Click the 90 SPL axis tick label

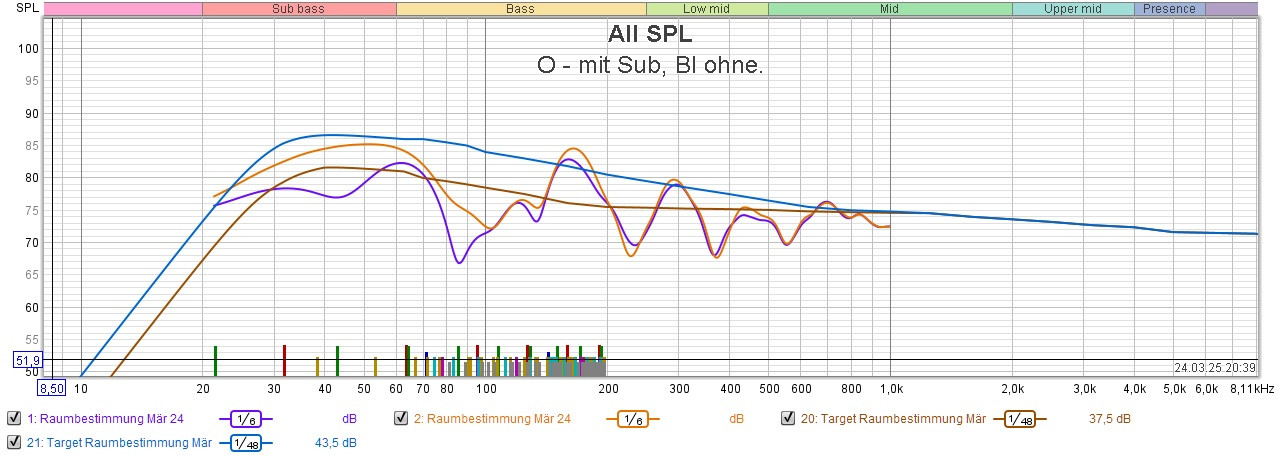click(x=30, y=113)
